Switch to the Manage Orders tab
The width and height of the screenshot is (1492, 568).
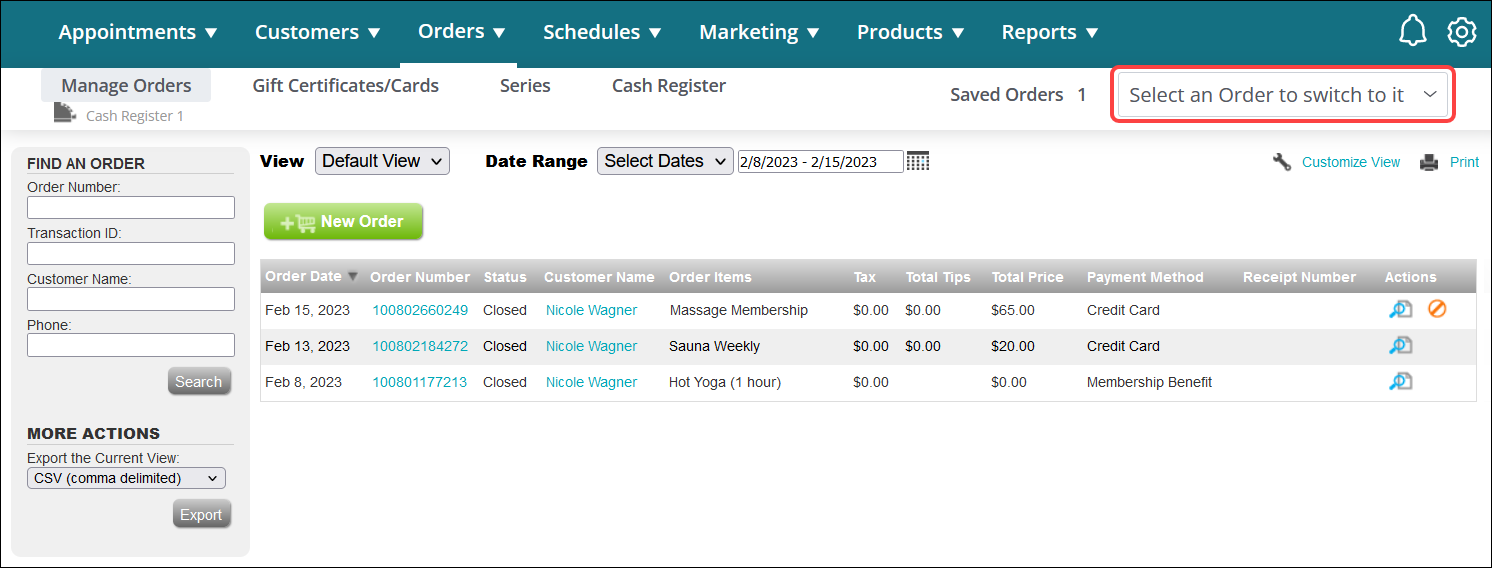(x=126, y=86)
